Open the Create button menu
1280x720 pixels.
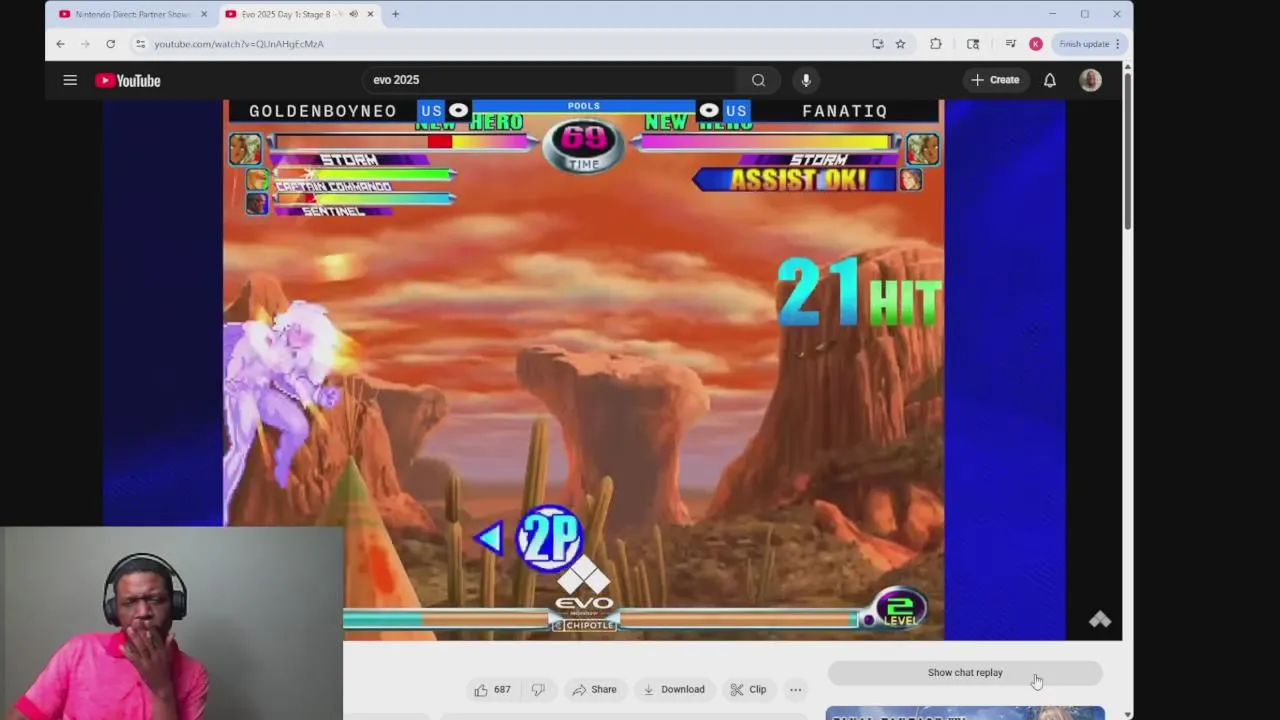(x=995, y=80)
